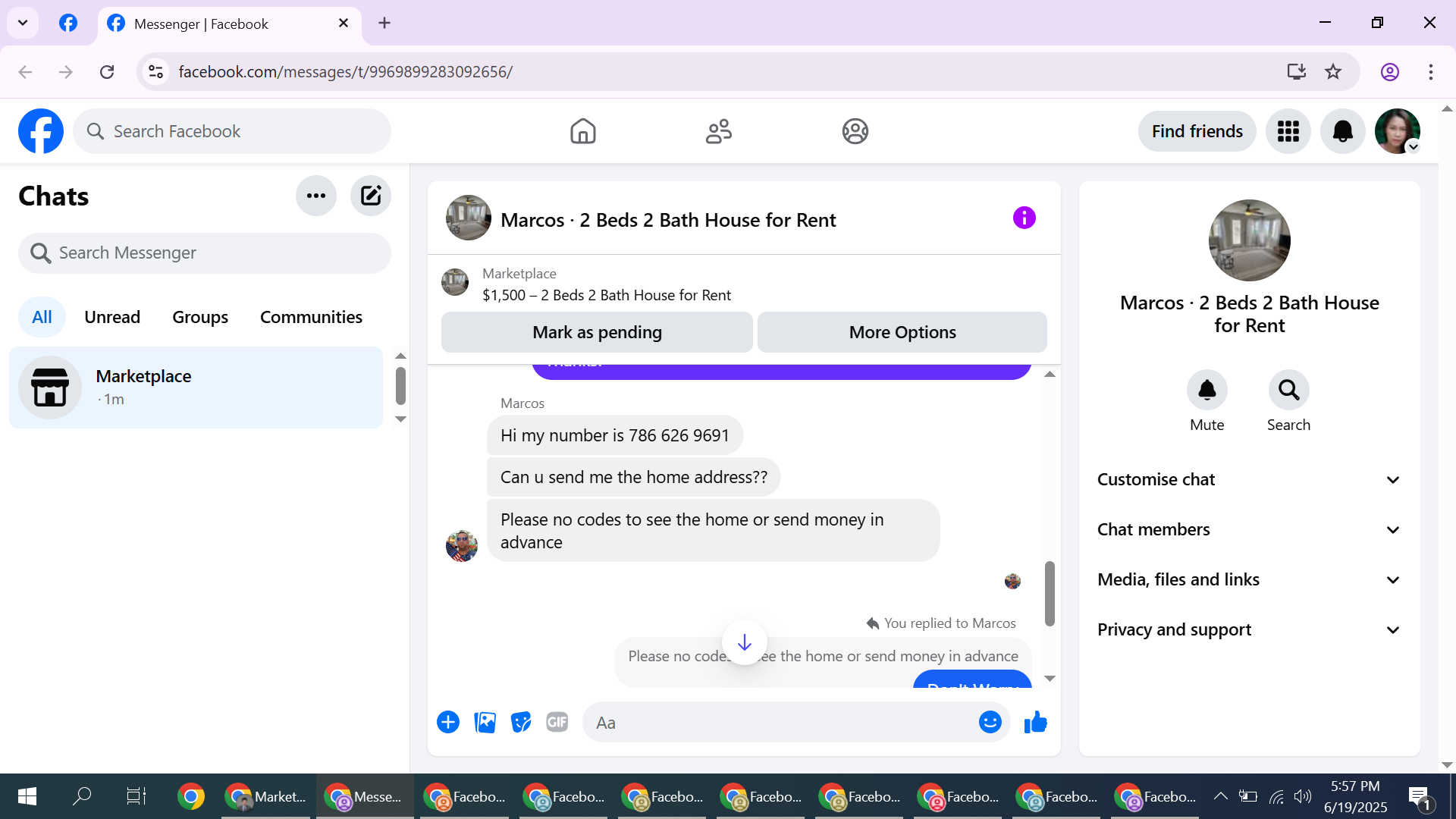
Task: Switch to the Groups chats filter
Action: point(200,317)
